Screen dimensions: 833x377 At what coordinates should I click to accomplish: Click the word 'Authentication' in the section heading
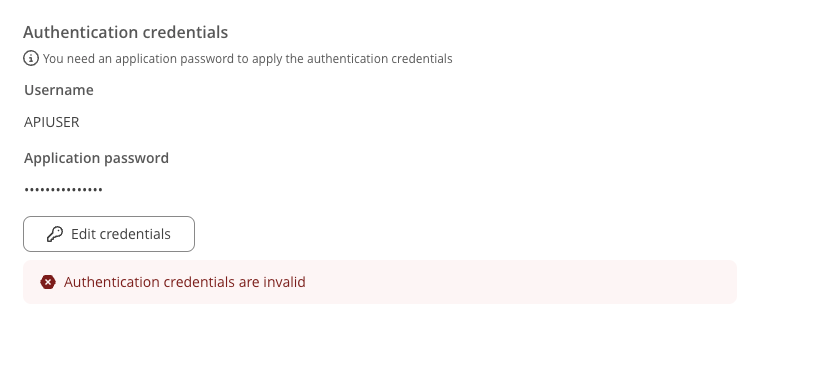(x=81, y=32)
